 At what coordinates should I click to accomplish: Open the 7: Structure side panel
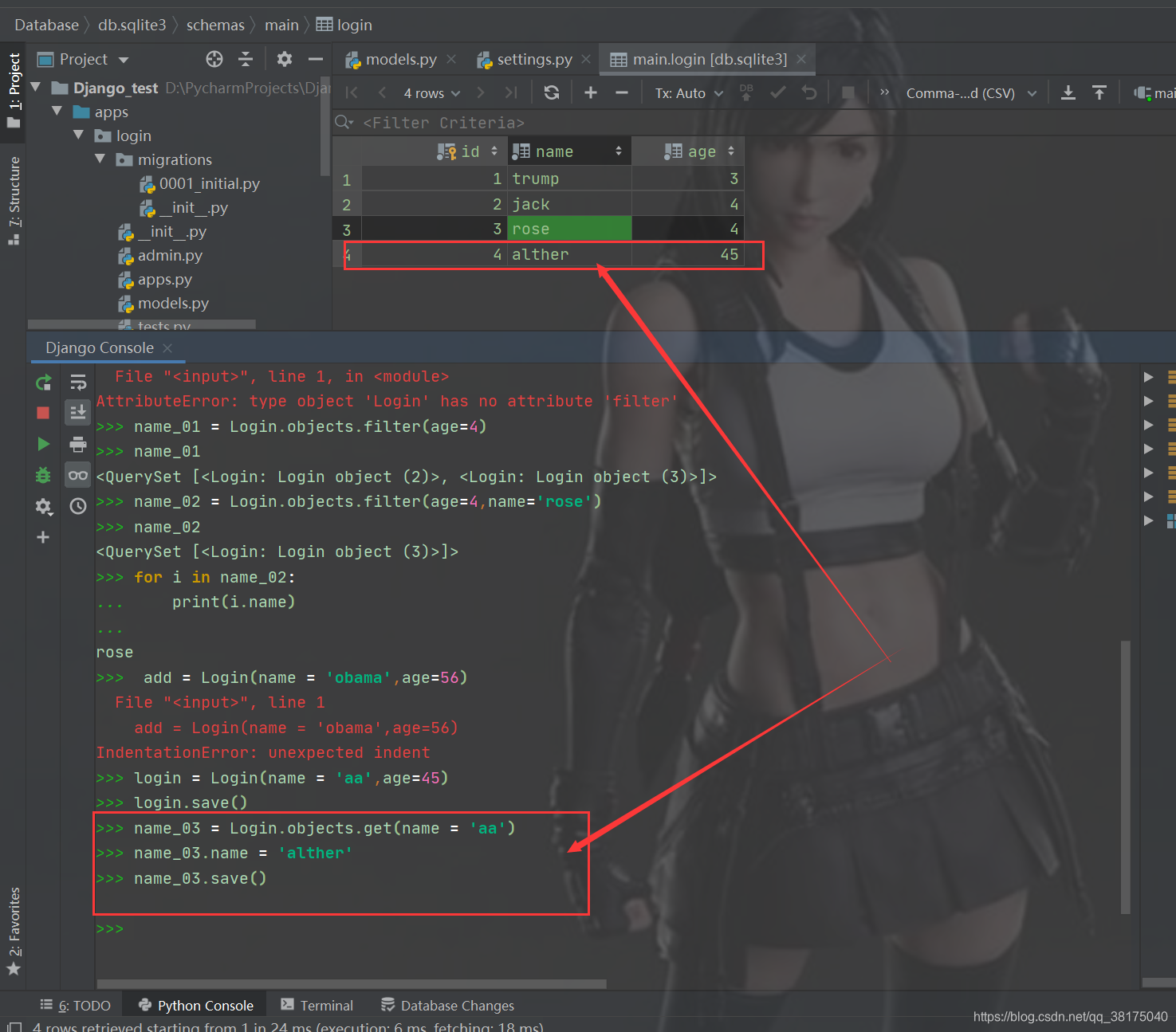click(x=14, y=201)
